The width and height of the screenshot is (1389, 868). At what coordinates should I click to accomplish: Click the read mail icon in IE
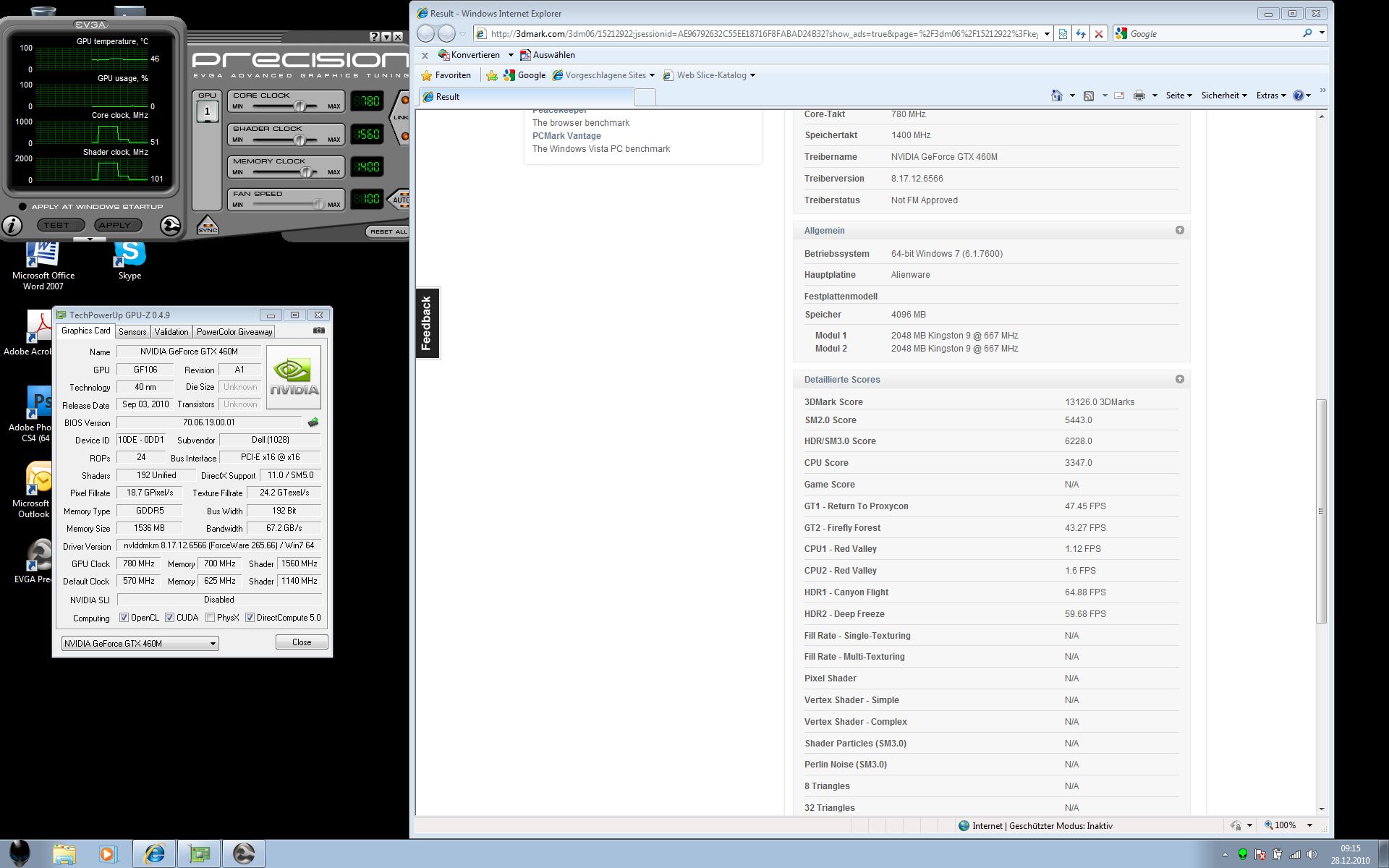(1119, 95)
